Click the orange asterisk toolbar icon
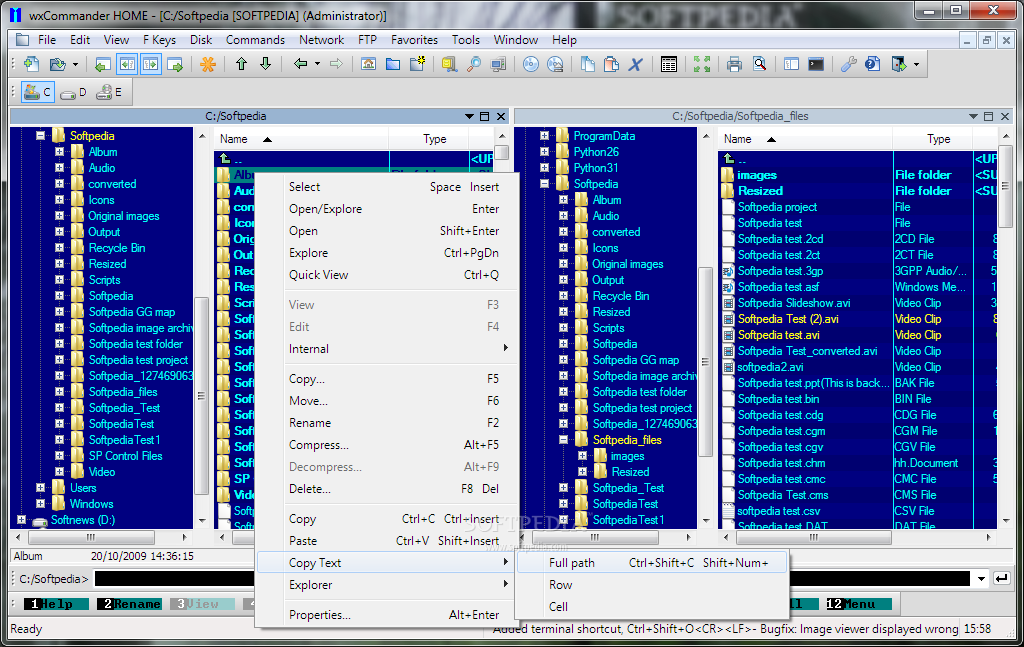The image size is (1024, 647). tap(208, 64)
